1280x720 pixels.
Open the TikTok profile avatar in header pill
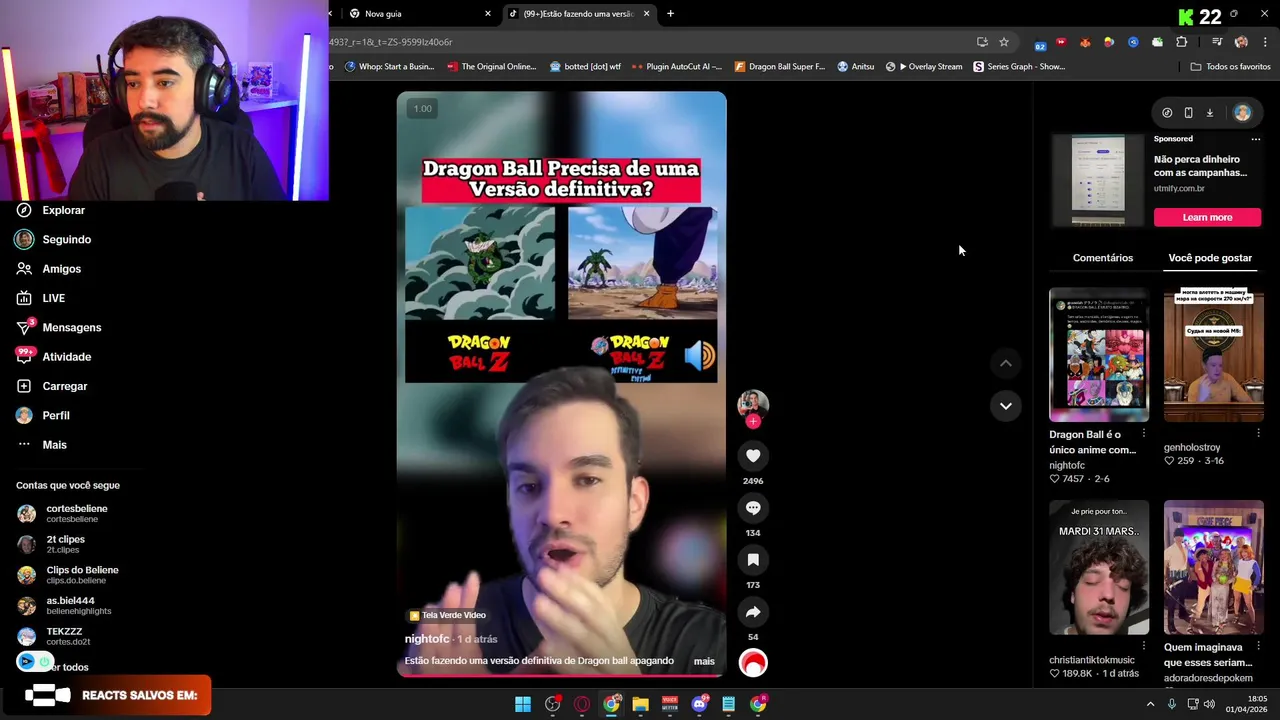[x=1242, y=113]
